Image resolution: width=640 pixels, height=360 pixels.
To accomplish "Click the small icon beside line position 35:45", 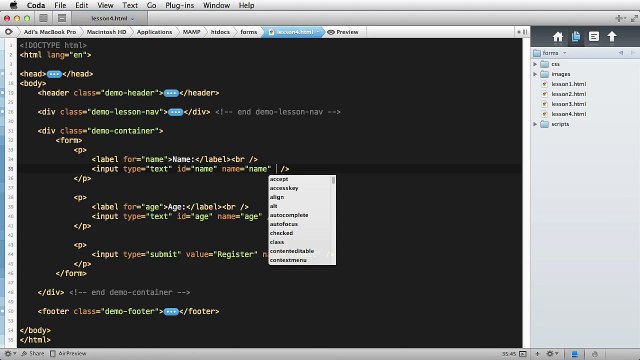I will pos(523,354).
